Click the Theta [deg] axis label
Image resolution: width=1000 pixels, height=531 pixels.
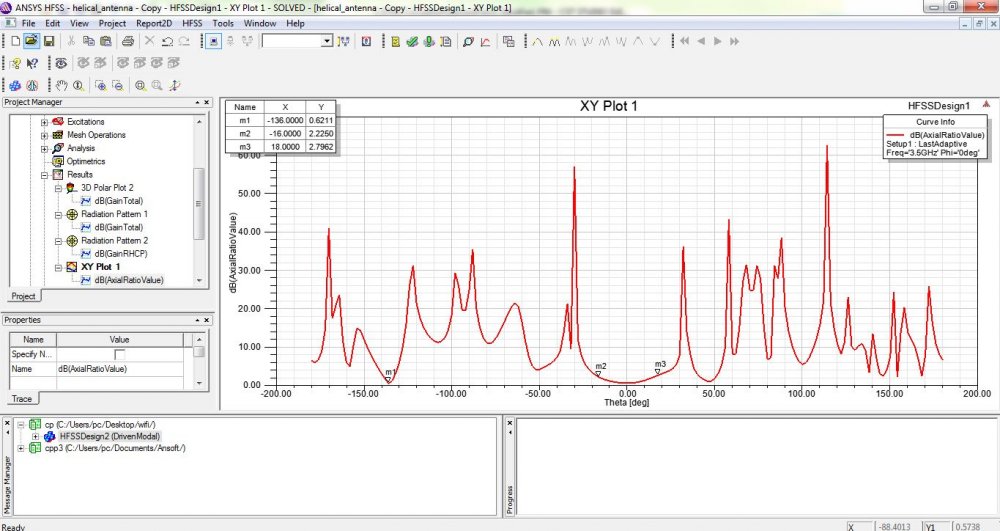(x=626, y=403)
